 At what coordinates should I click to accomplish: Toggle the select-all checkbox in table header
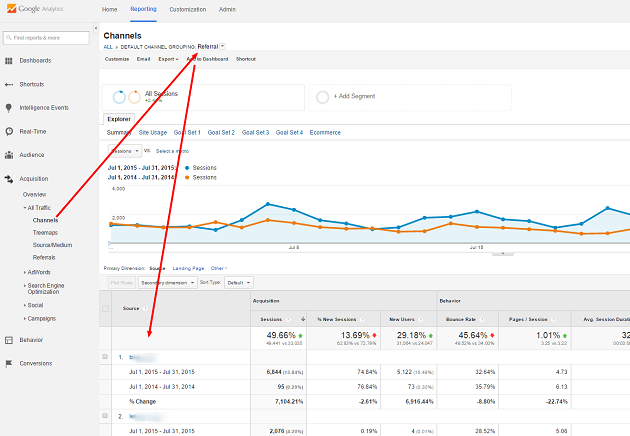(105, 309)
